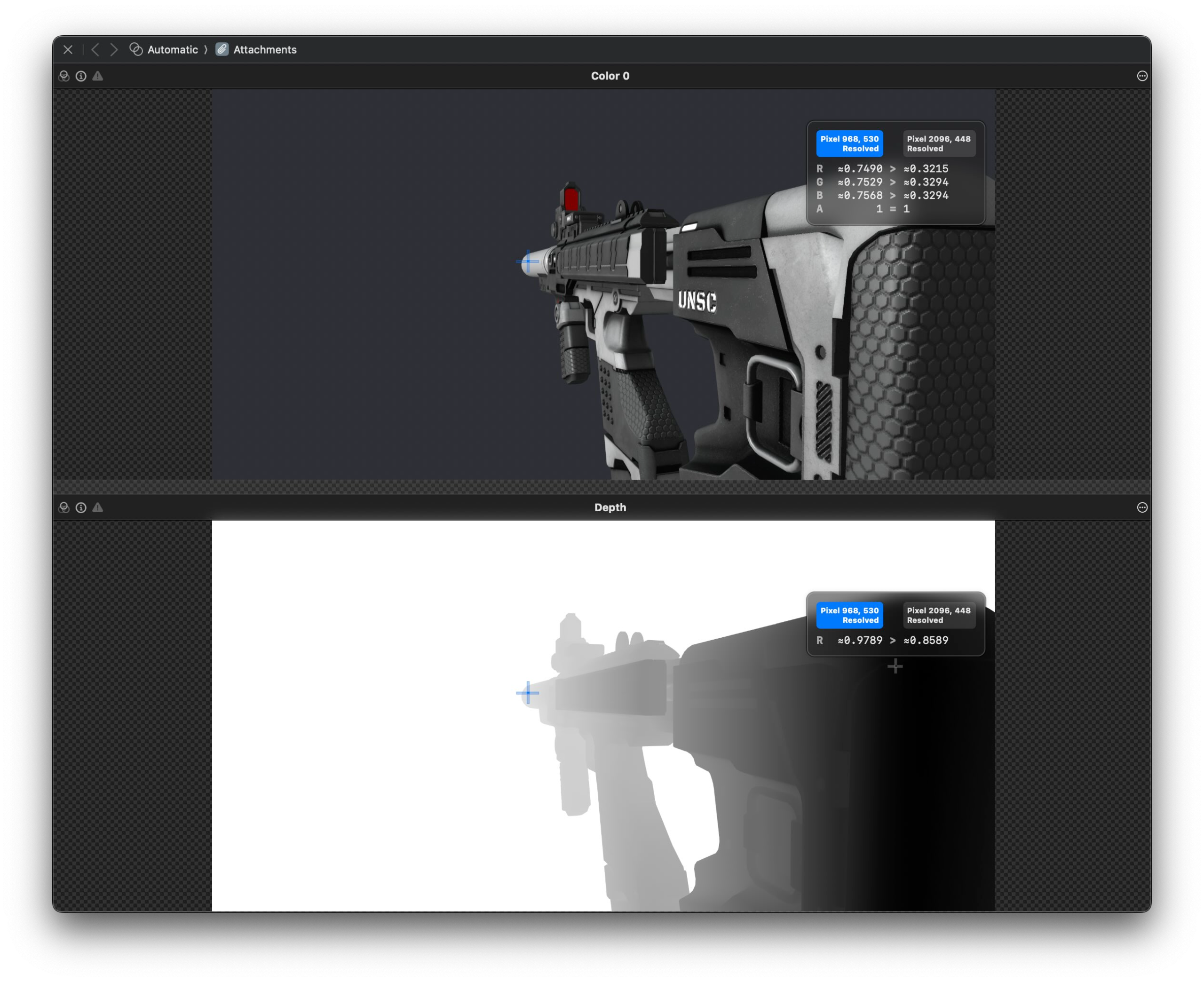Select Pixel 2096, 448 in Color 0 popup

click(x=938, y=144)
